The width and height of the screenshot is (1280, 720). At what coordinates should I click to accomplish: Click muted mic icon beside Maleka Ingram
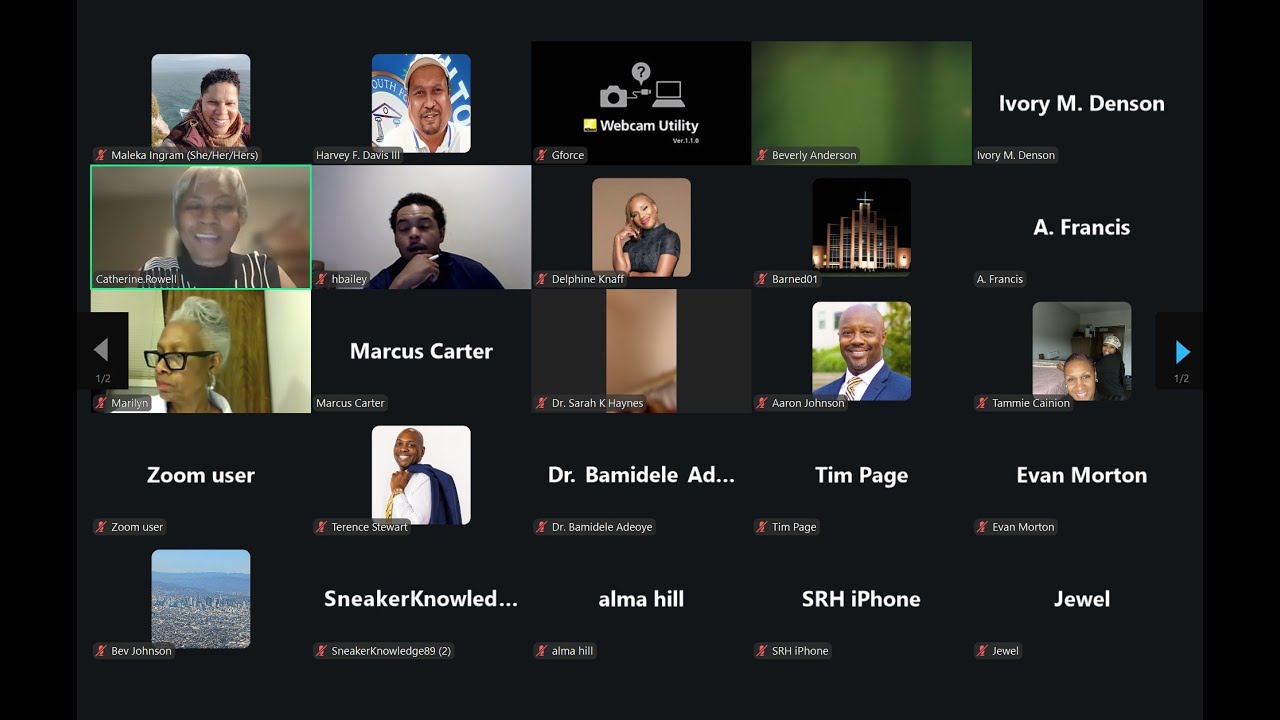(x=101, y=155)
